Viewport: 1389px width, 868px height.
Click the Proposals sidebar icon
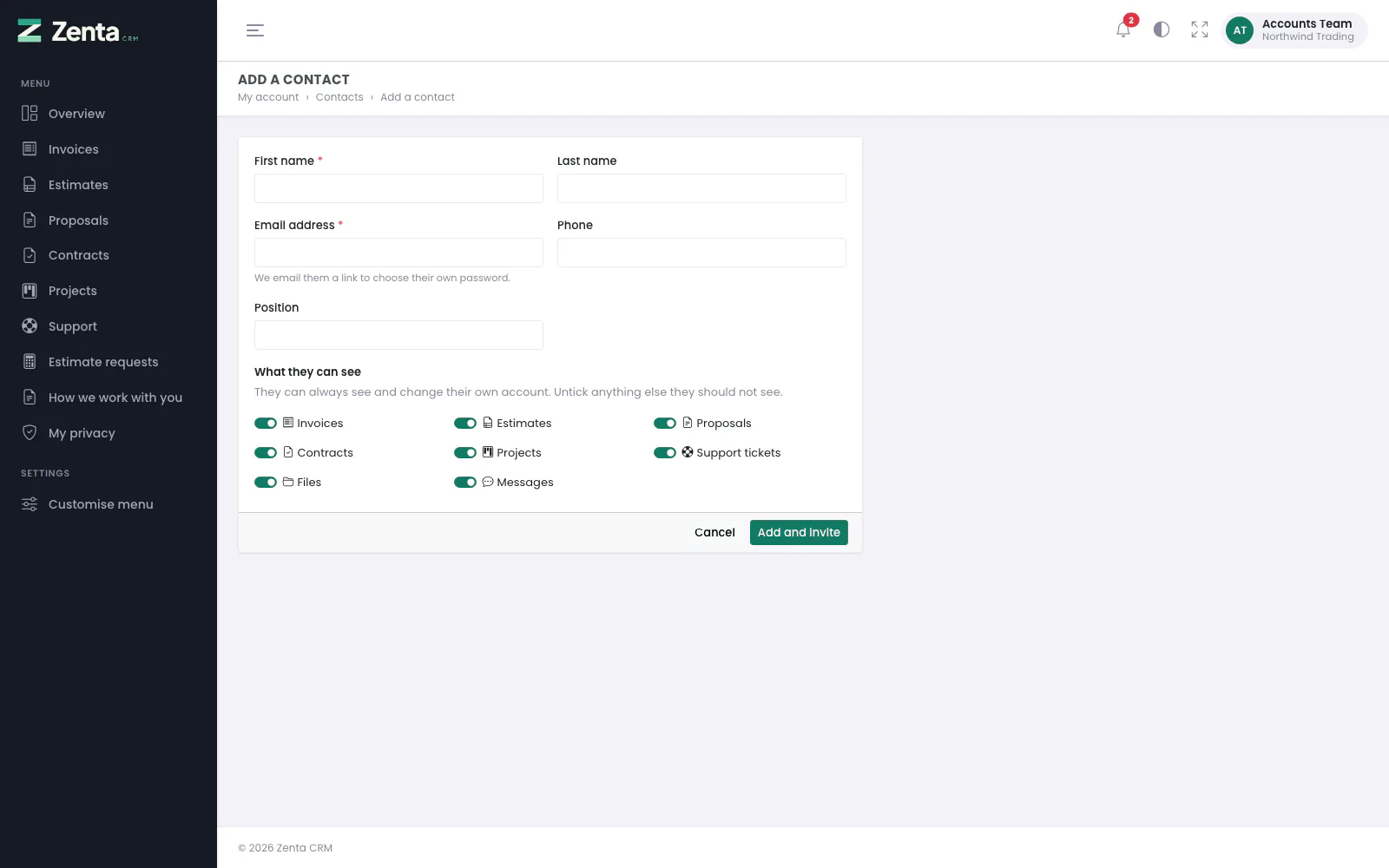(x=30, y=220)
